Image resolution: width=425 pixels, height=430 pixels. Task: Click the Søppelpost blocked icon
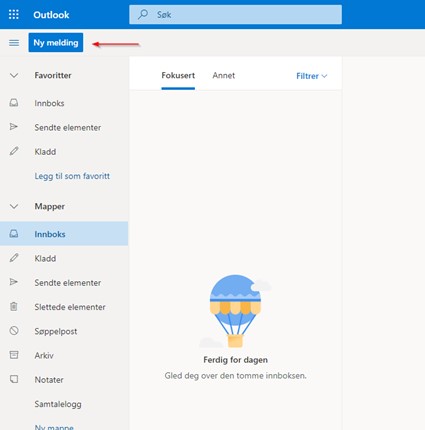(14, 331)
